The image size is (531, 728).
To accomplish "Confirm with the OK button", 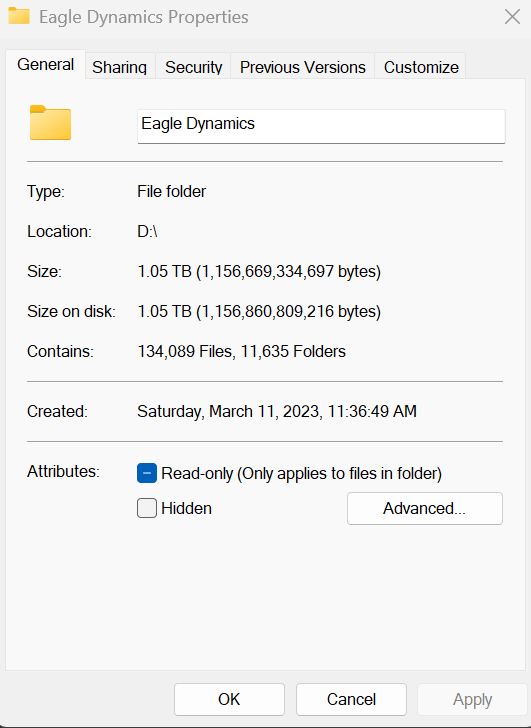I will pyautogui.click(x=229, y=699).
